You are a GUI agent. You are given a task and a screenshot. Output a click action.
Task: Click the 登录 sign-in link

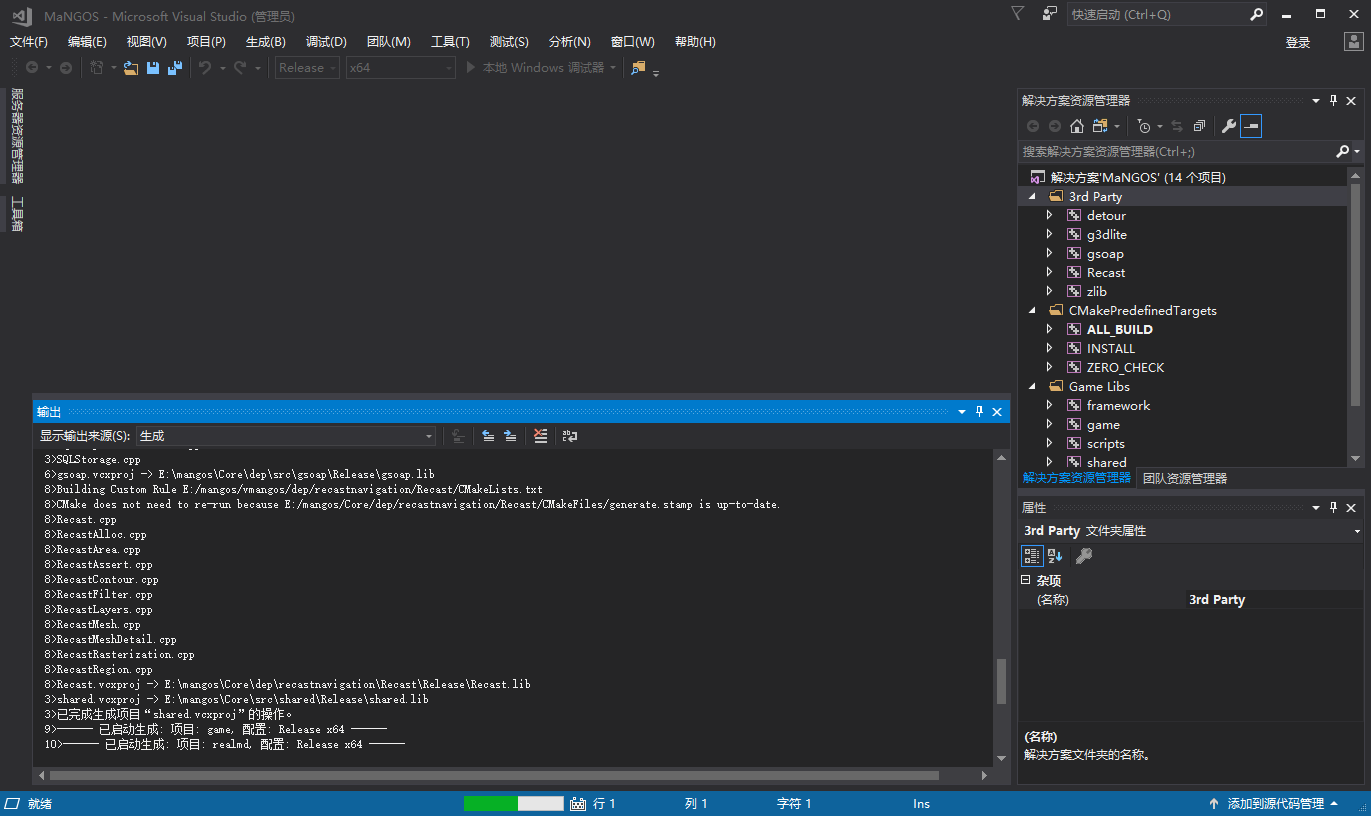(x=1298, y=42)
